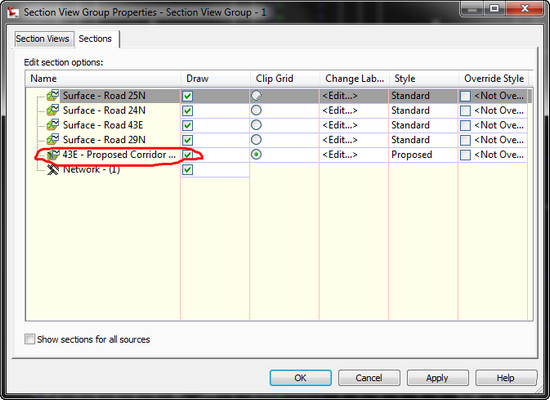This screenshot has width=550, height=400.
Task: Enable Override Style checkbox for Road 24N
Action: click(x=465, y=111)
